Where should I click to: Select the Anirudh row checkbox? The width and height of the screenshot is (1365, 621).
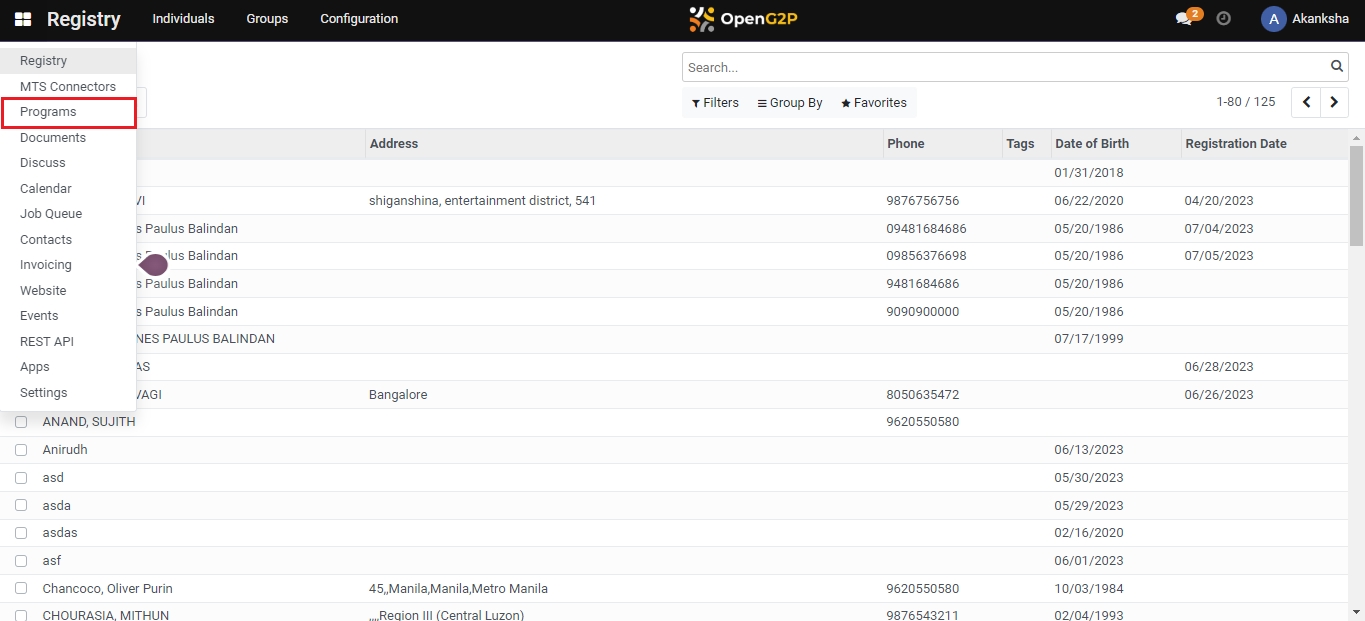point(21,450)
